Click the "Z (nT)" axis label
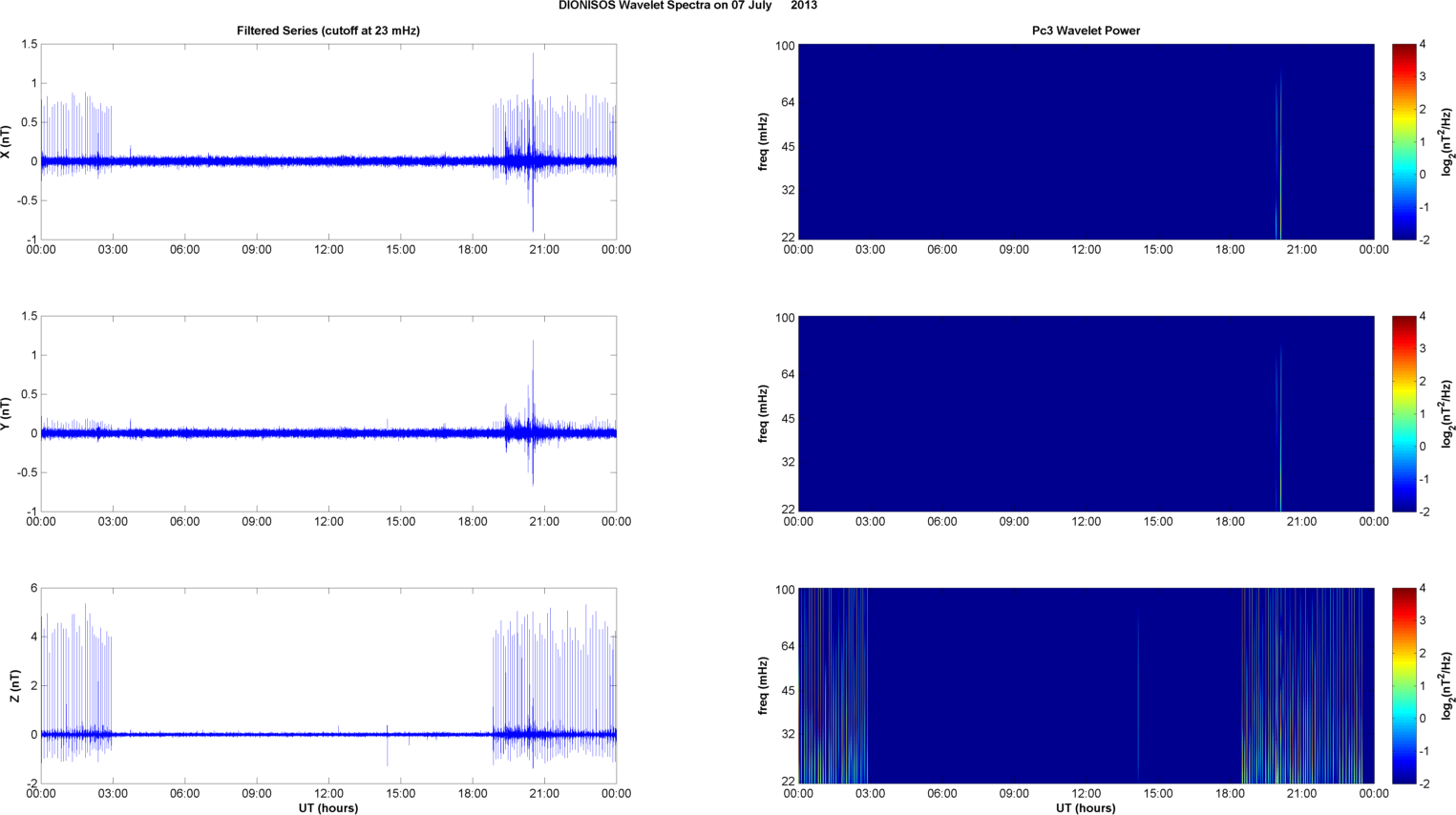Image resolution: width=1456 pixels, height=815 pixels. coord(14,686)
